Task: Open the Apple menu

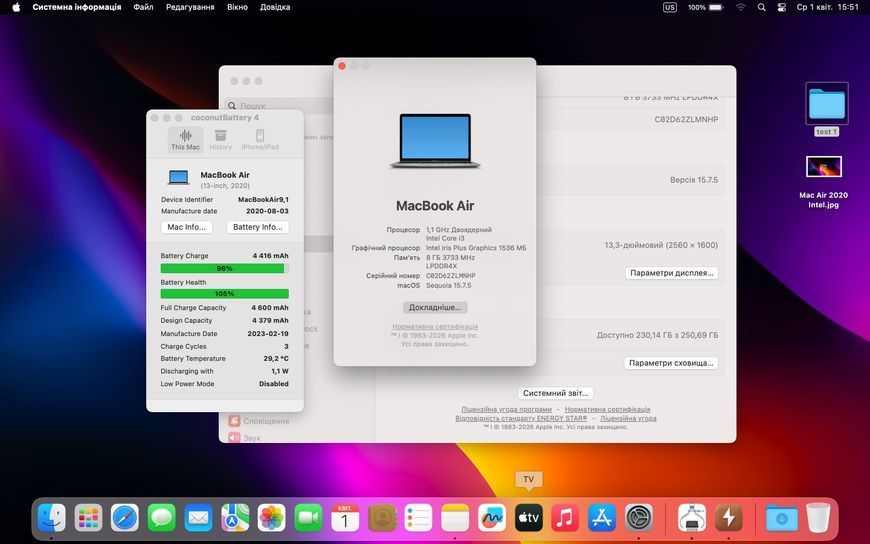Action: point(16,7)
